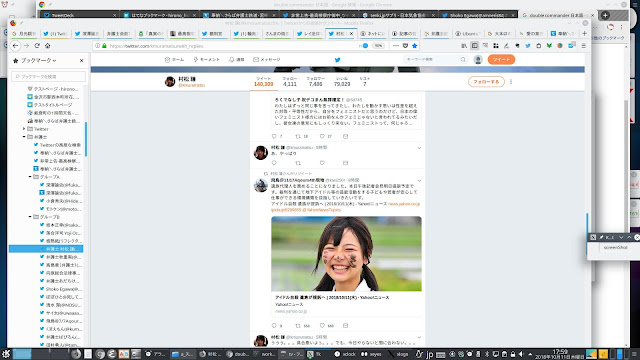Reply to the idol news tweet below photo
This screenshot has width=640, height=360.
click(x=274, y=325)
